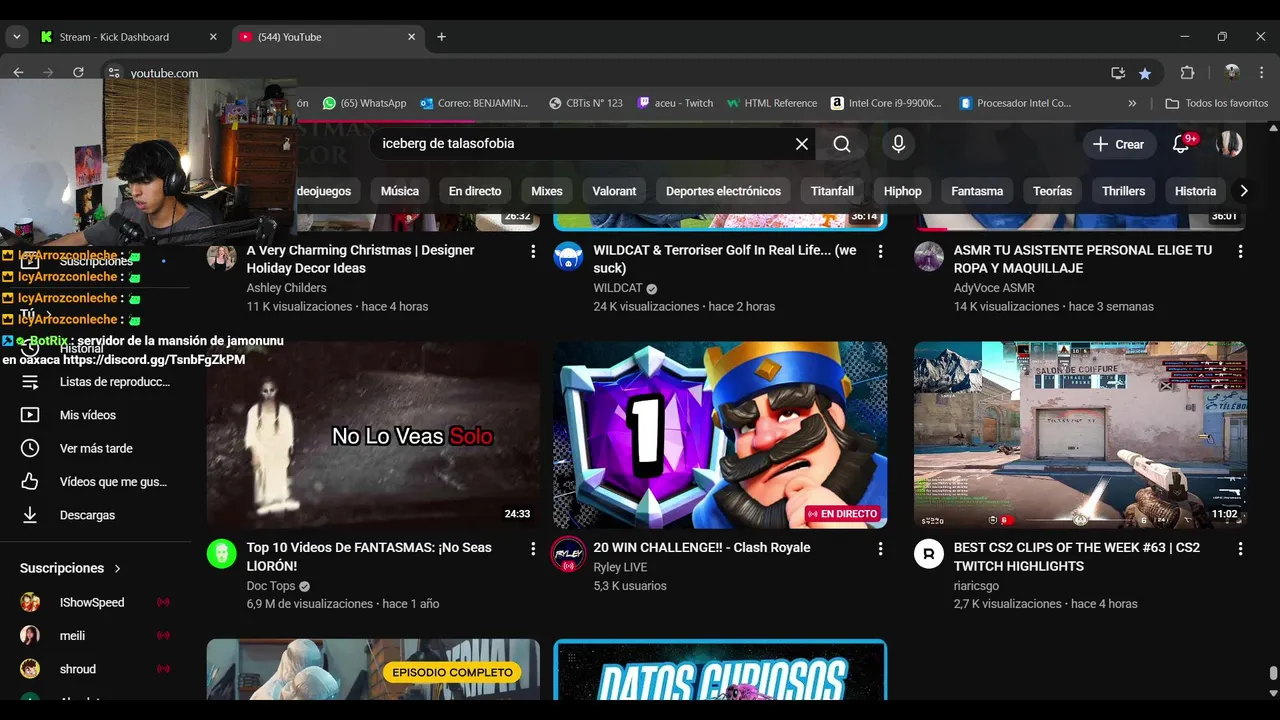Open the new tab plus button
This screenshot has height=720, width=1280.
coord(441,37)
